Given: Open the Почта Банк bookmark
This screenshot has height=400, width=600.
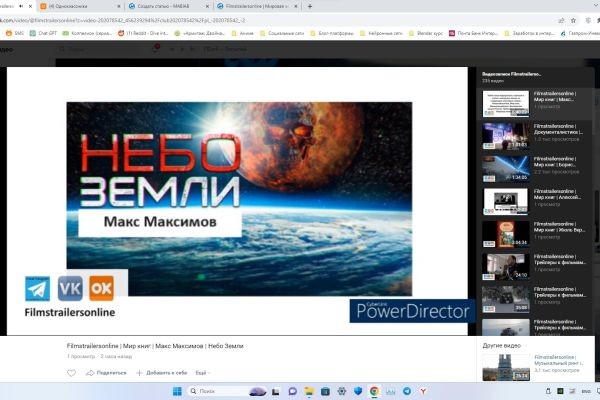Looking at the screenshot, I should pos(473,33).
